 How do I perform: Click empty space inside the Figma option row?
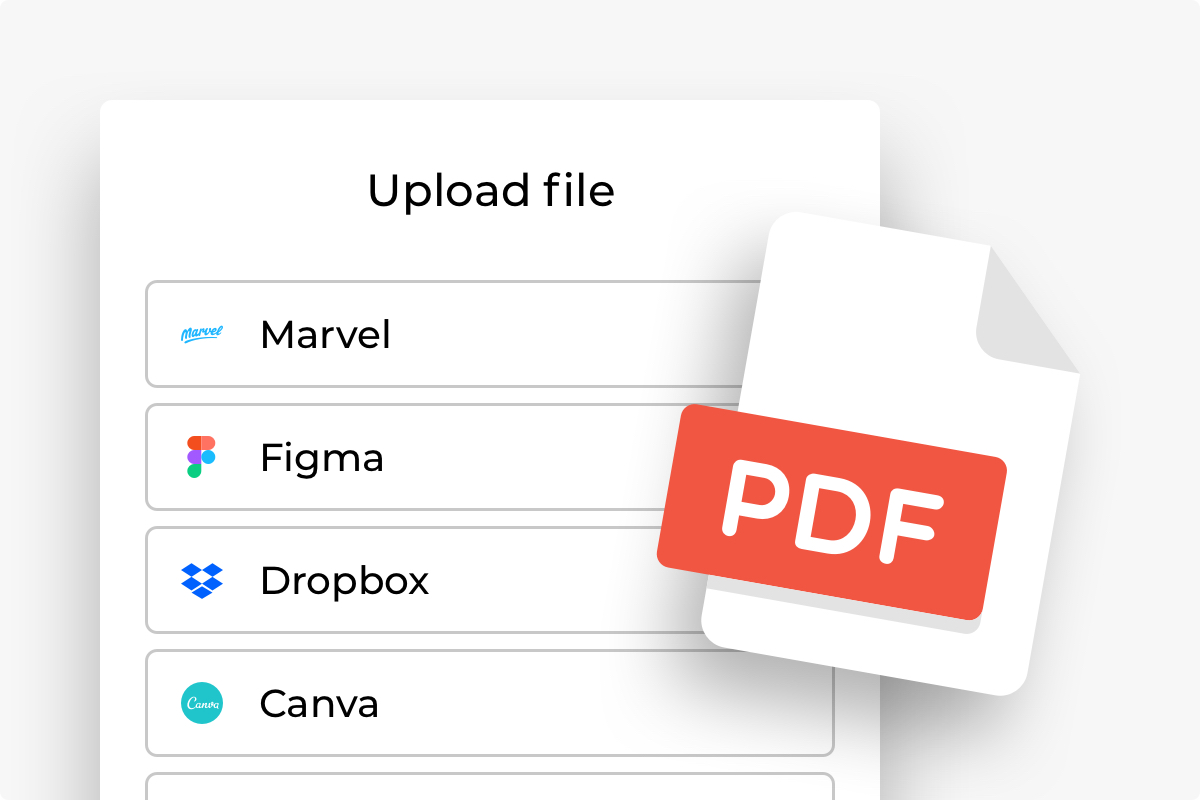(520, 457)
